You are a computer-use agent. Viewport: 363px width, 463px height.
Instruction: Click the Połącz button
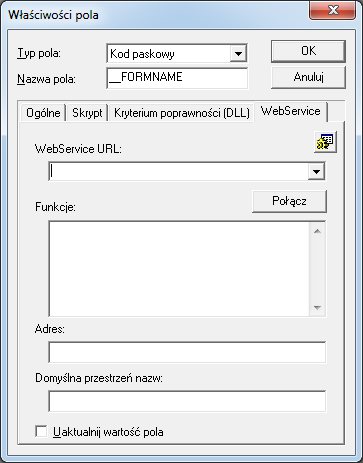289,201
